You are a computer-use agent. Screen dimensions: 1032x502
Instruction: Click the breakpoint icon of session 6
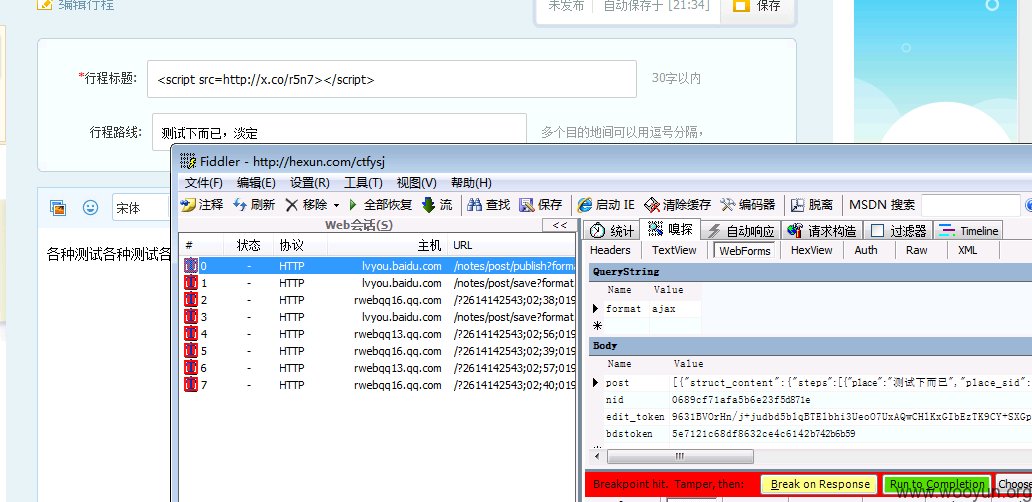(191, 368)
